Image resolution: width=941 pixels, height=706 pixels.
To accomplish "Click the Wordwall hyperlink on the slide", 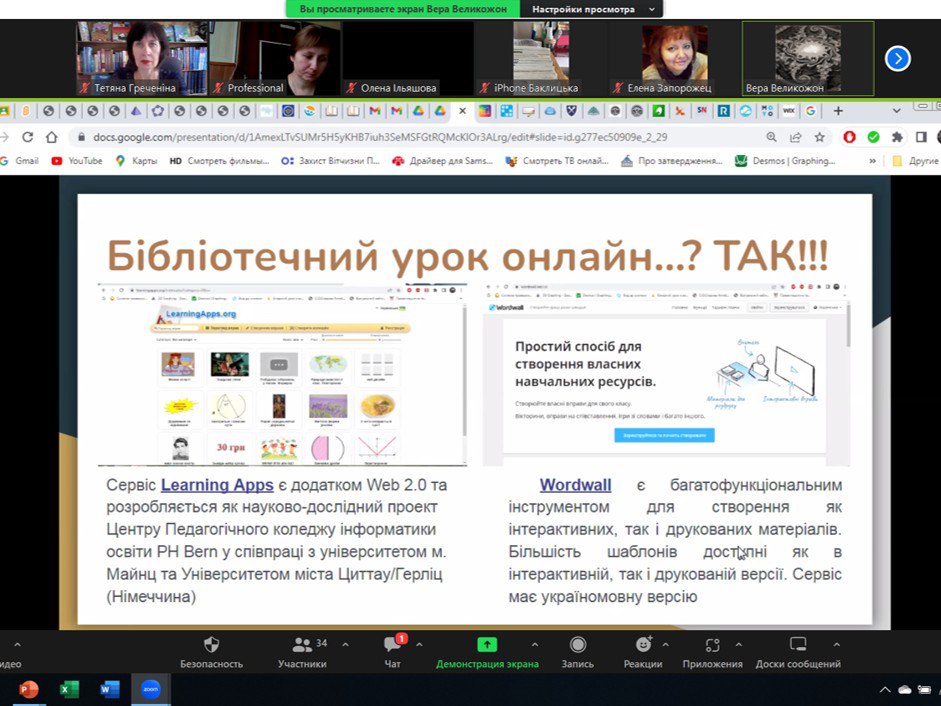I will click(x=575, y=485).
